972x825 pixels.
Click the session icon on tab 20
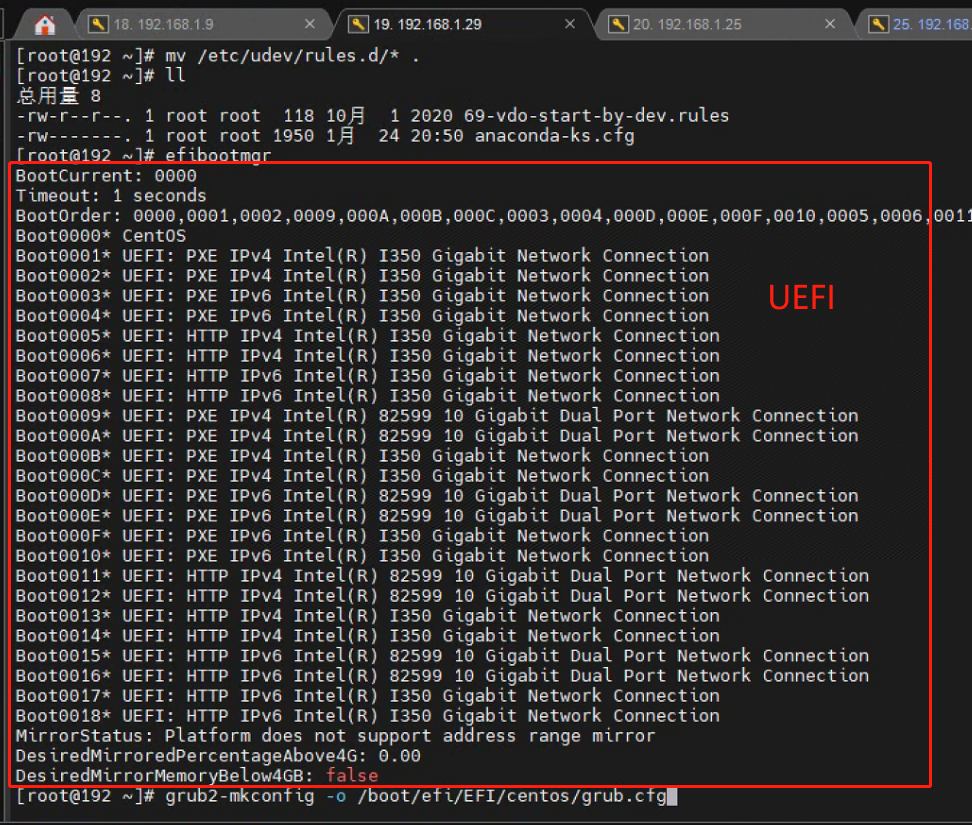pyautogui.click(x=618, y=24)
